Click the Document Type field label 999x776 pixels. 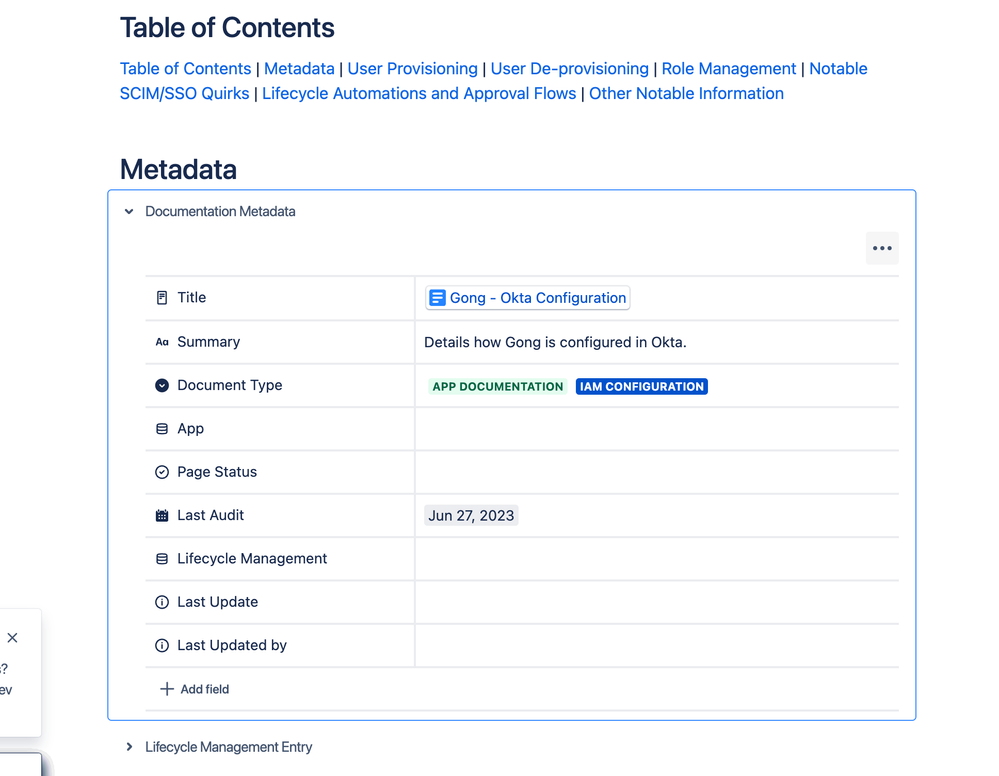(229, 385)
